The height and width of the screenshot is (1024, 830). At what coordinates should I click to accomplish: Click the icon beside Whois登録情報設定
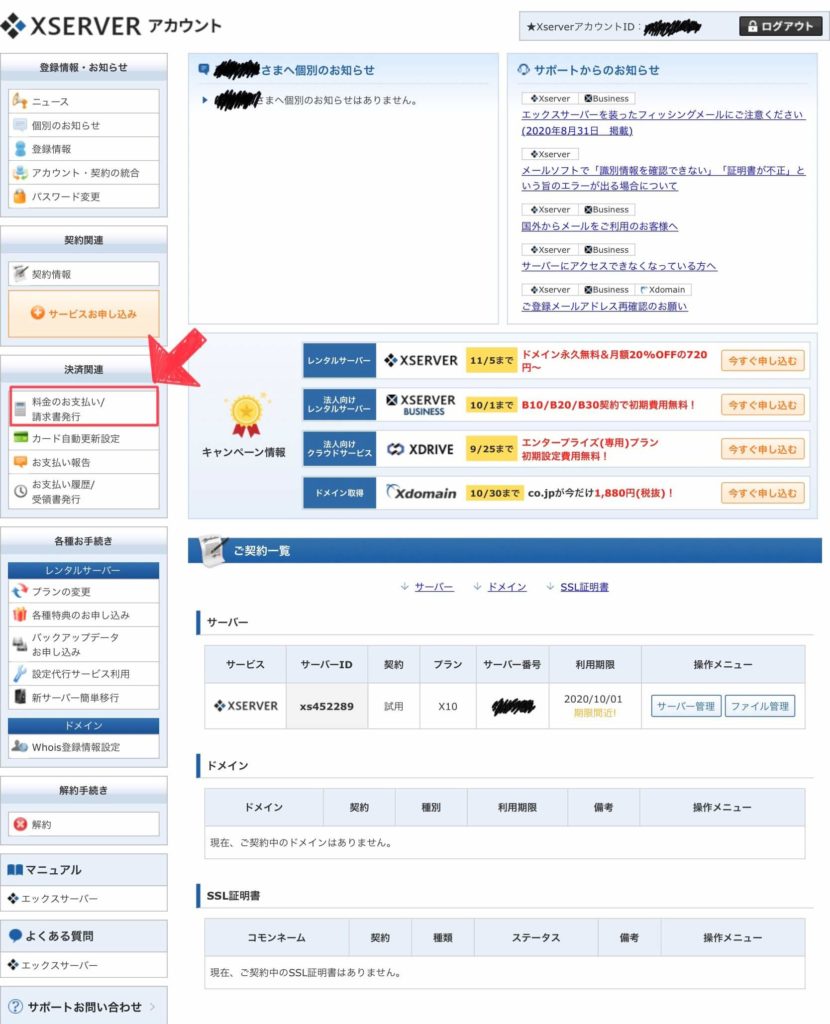tap(20, 746)
